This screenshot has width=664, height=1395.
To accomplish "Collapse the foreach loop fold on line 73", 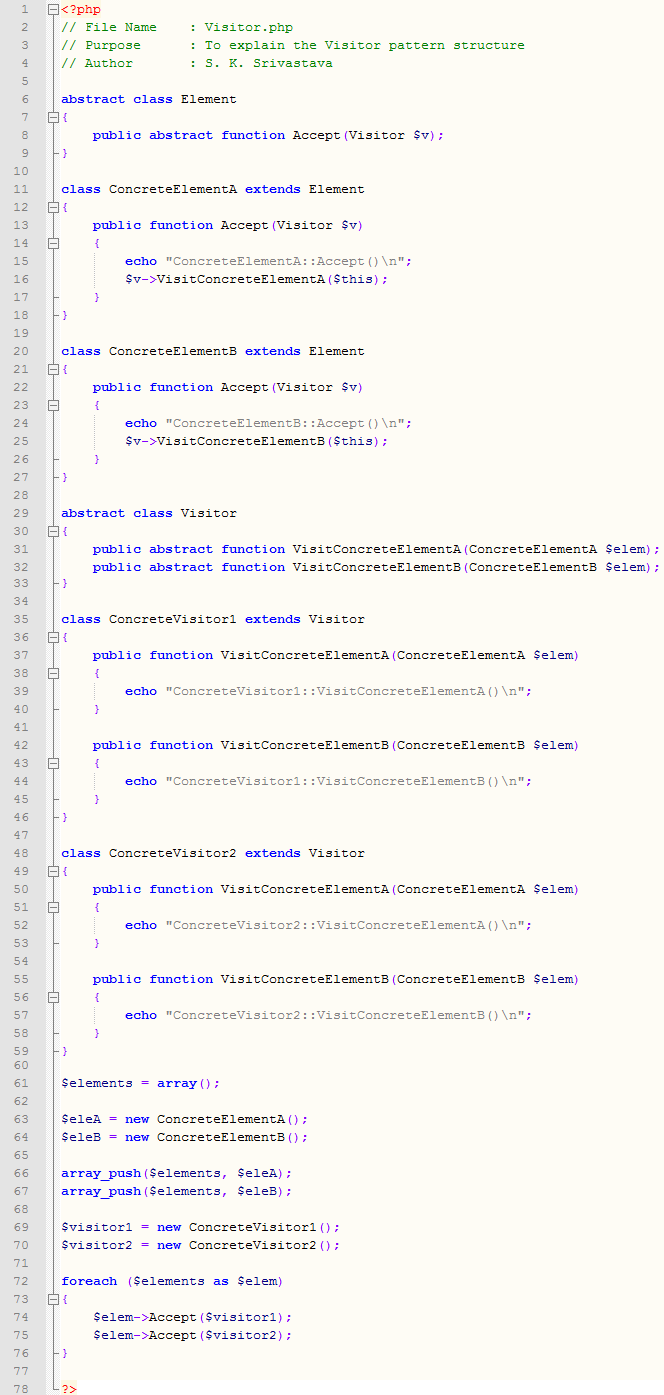I will pos(54,1299).
